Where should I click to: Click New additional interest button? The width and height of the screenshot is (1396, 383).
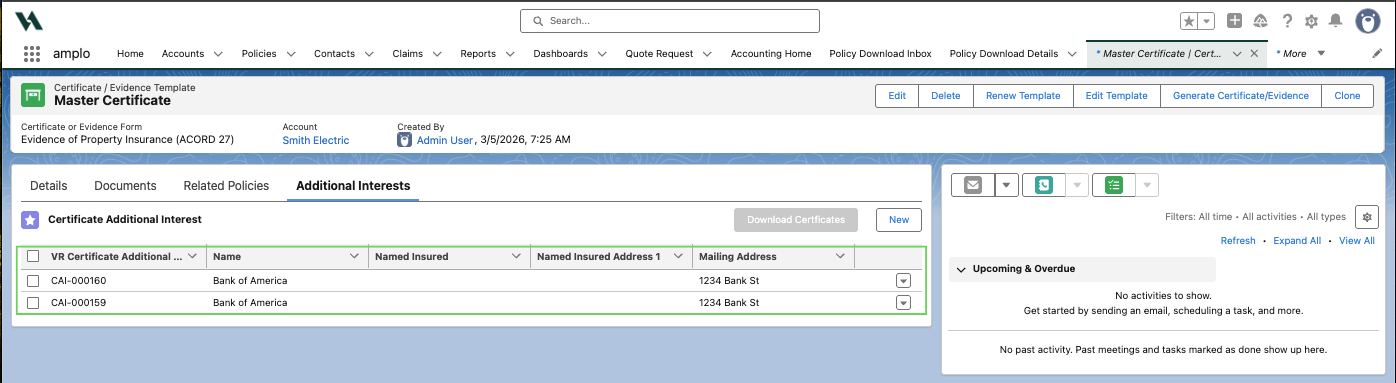pyautogui.click(x=899, y=219)
